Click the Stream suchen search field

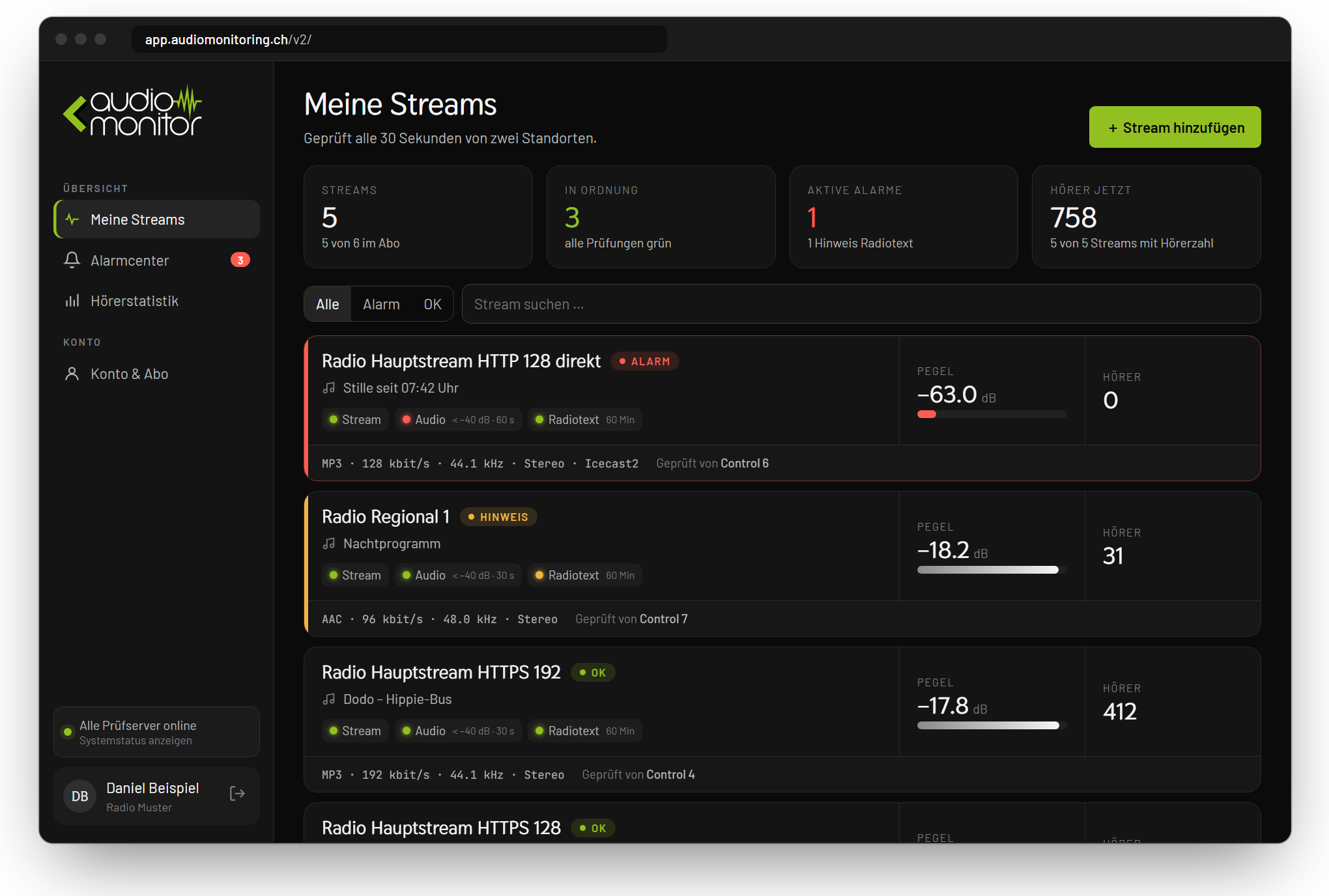click(x=861, y=304)
